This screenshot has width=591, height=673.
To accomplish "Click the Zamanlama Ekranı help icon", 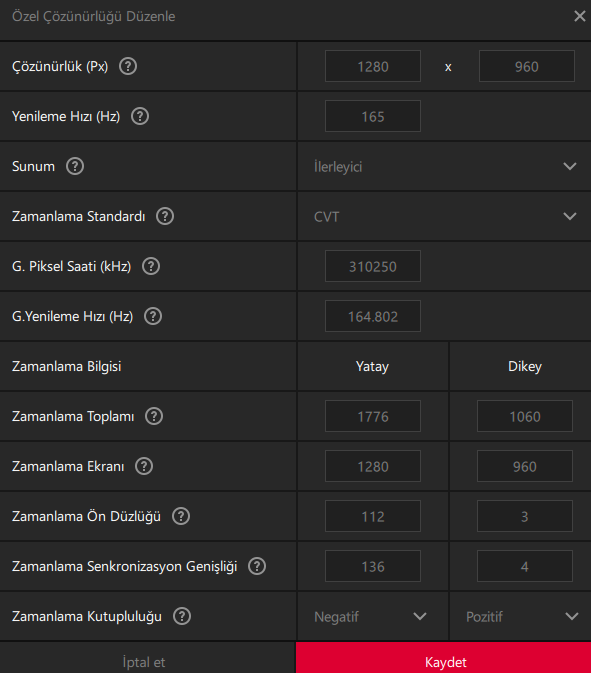I will point(144,466).
